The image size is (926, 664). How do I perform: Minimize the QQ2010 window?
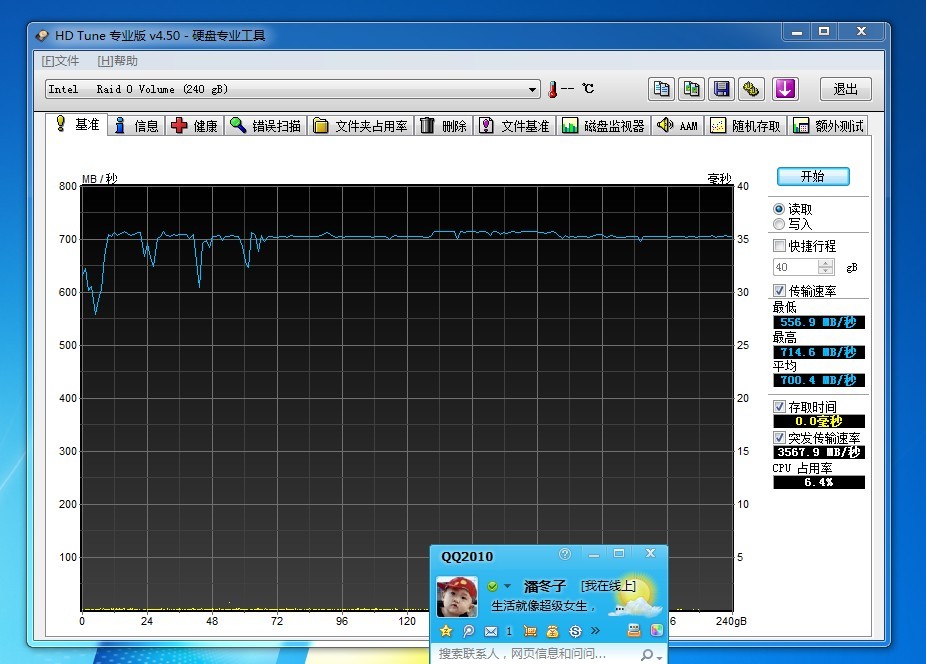tap(594, 554)
